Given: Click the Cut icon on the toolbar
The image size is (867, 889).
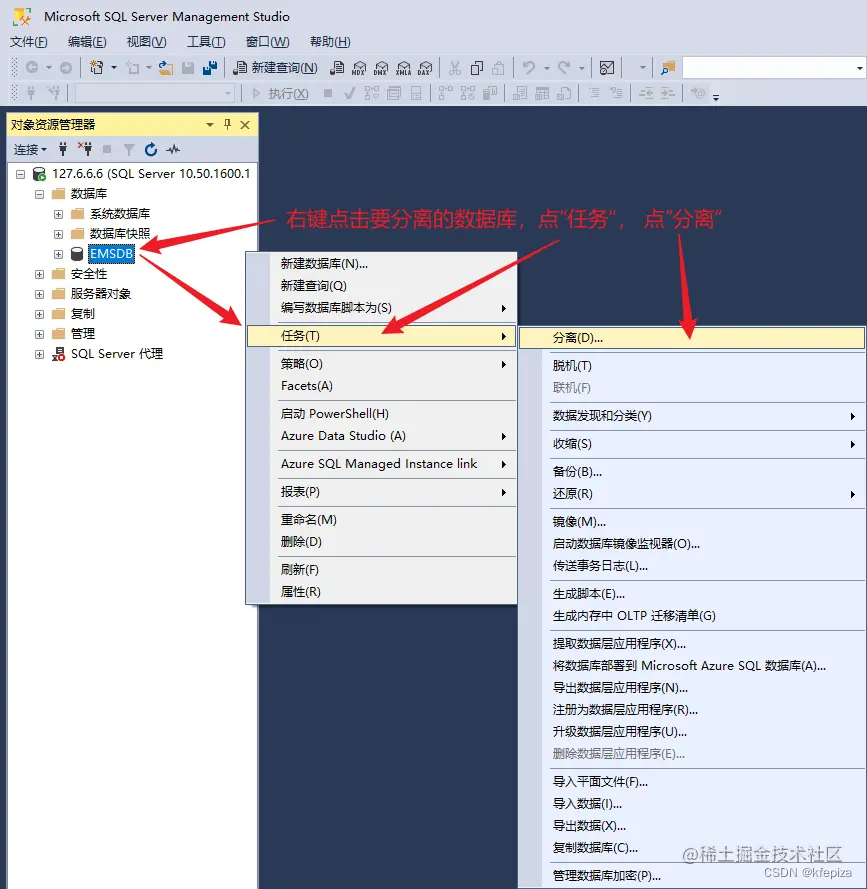Looking at the screenshot, I should (455, 68).
